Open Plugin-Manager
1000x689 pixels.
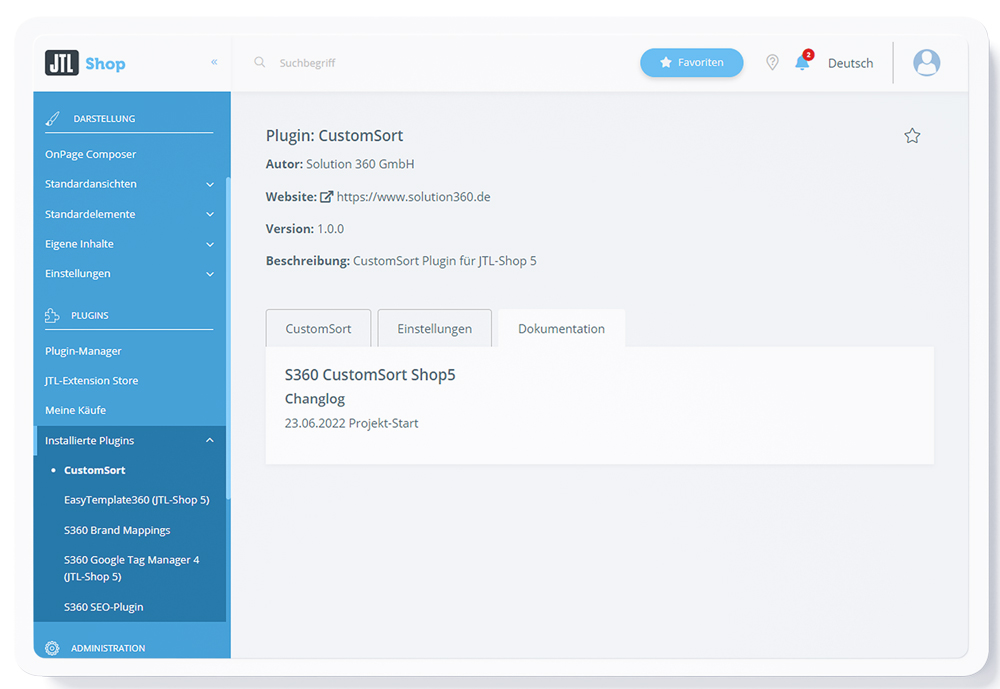tap(83, 351)
